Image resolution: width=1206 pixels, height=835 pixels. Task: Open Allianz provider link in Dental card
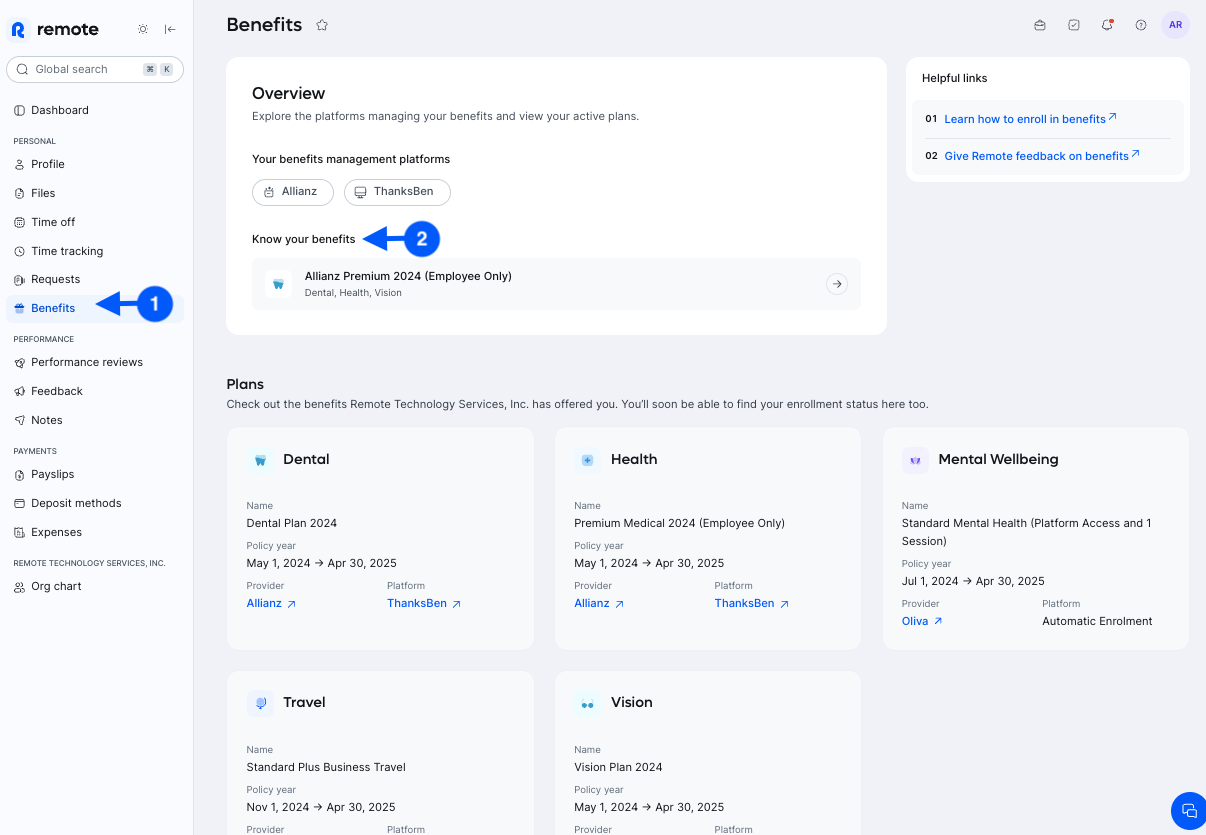(x=271, y=604)
